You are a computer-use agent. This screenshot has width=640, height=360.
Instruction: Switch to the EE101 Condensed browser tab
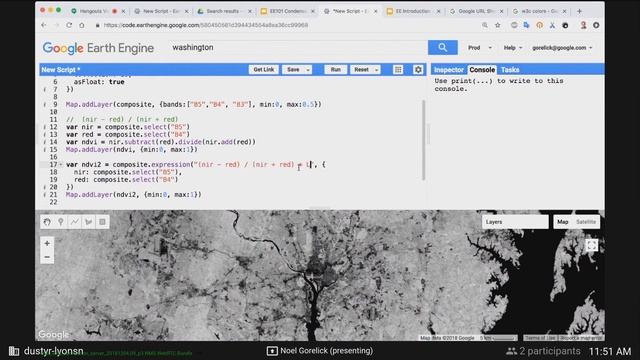(x=287, y=11)
